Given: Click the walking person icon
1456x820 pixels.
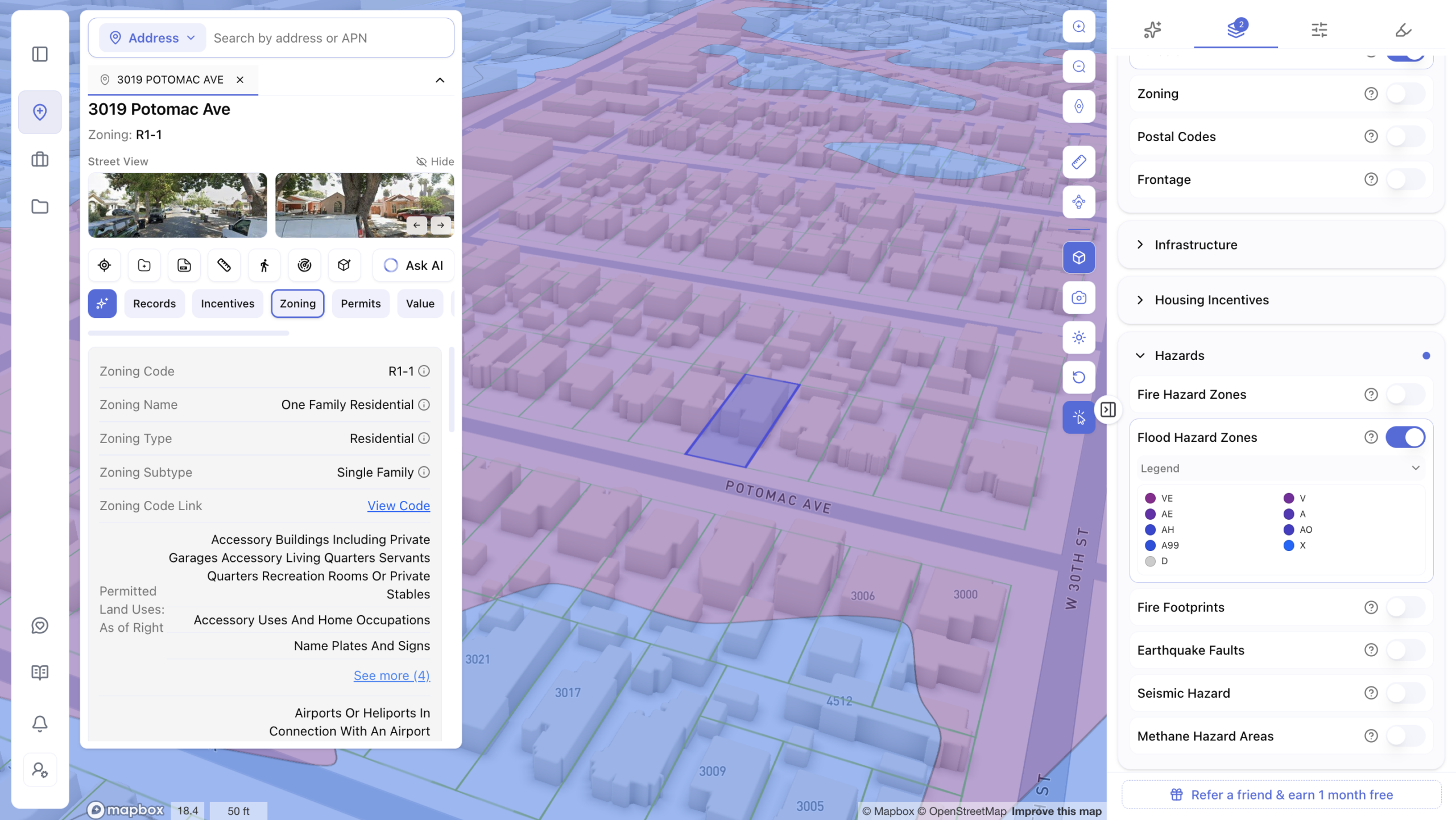Looking at the screenshot, I should pyautogui.click(x=264, y=265).
